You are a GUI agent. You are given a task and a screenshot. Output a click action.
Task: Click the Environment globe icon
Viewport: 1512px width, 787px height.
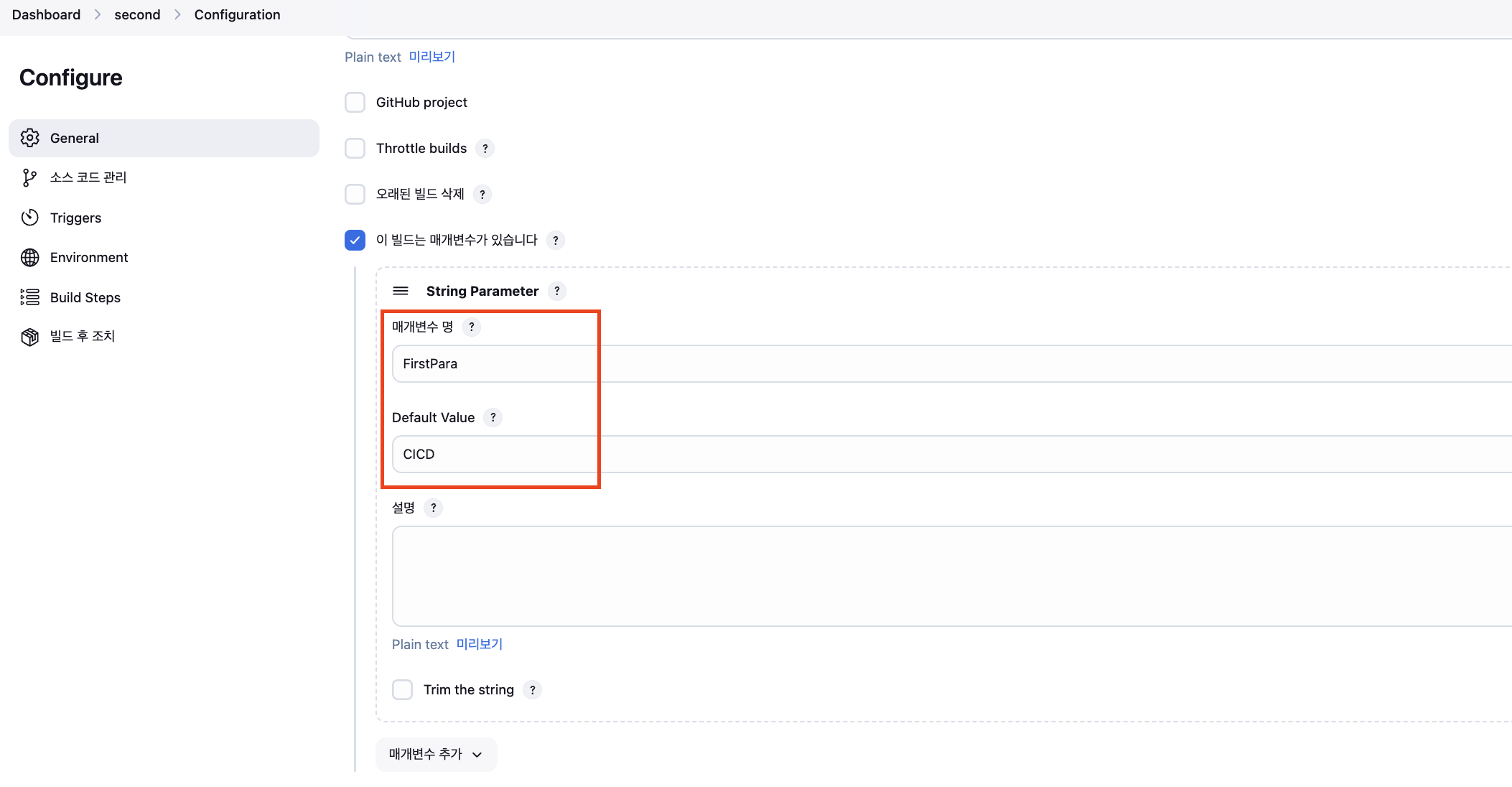pos(29,257)
